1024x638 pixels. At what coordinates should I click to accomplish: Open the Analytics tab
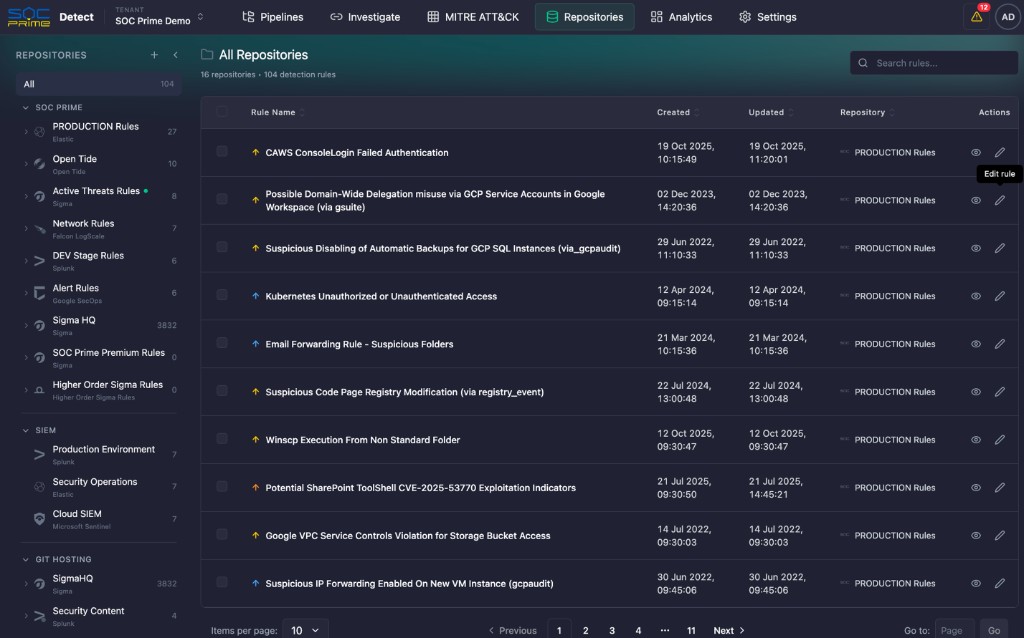click(x=681, y=17)
